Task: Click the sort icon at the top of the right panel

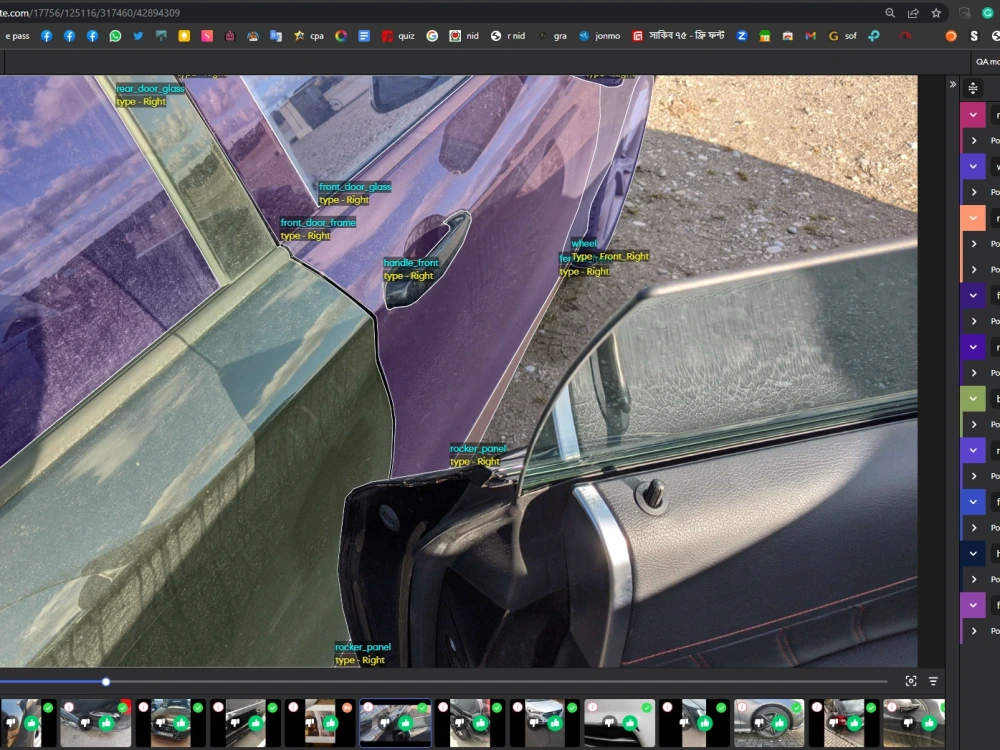Action: pyautogui.click(x=973, y=88)
